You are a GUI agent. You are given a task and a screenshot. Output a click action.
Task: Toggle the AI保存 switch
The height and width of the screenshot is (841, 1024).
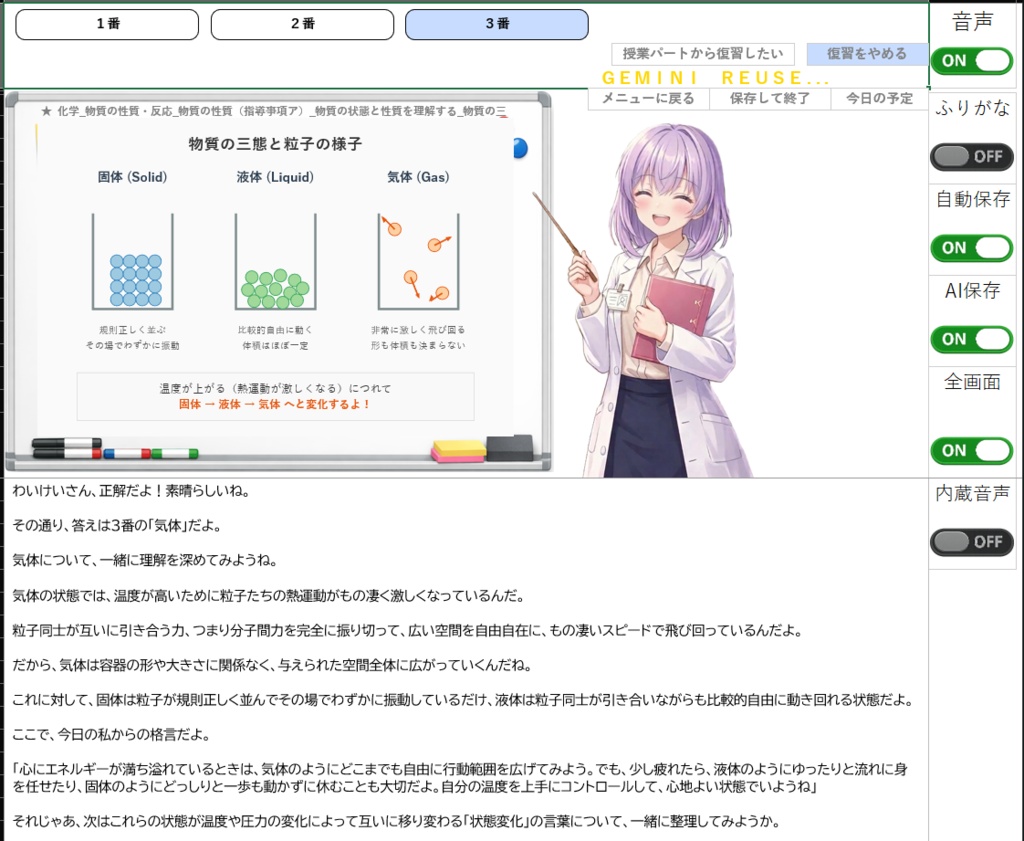(972, 340)
